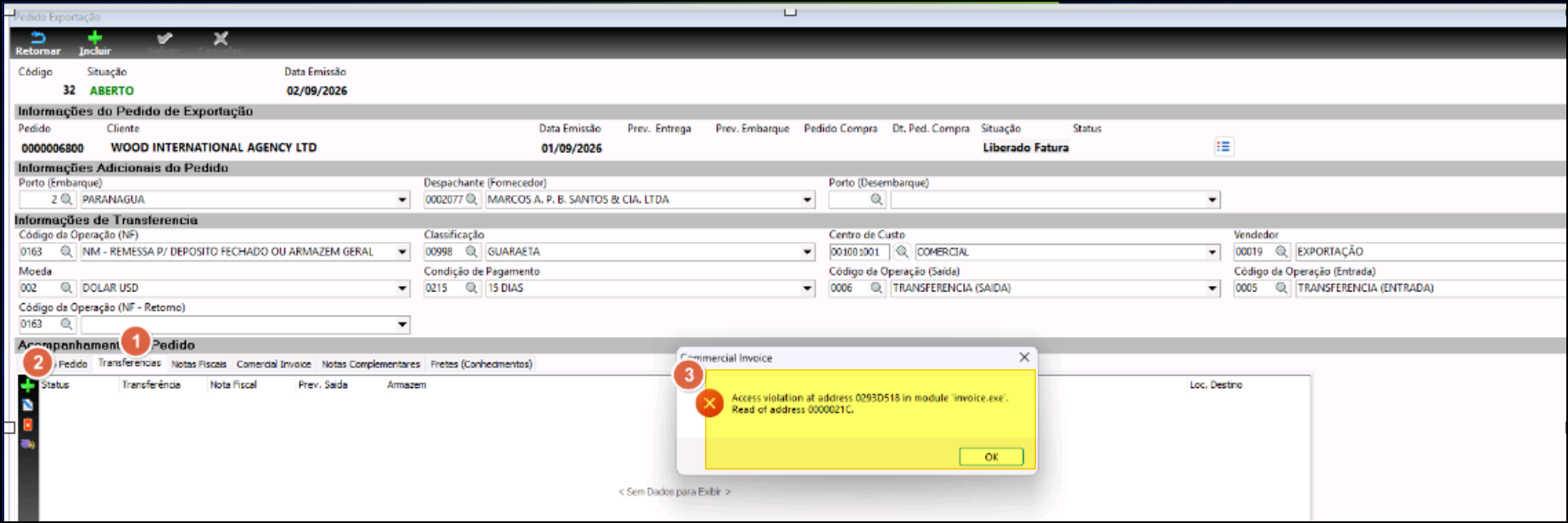The width and height of the screenshot is (1568, 523).
Task: Click the Classificação code field 00998
Action: pos(443,252)
